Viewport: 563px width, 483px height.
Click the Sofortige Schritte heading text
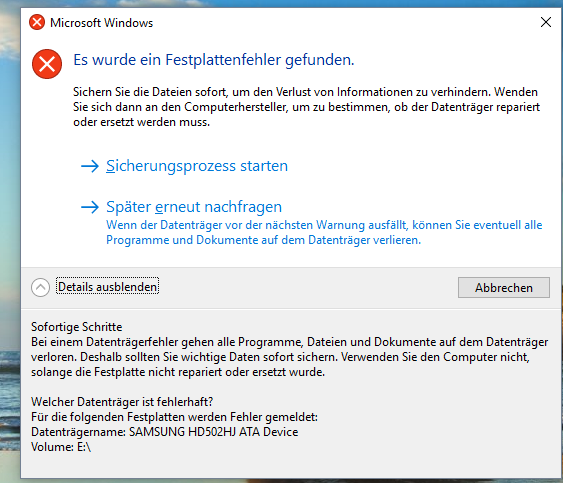coord(76,327)
